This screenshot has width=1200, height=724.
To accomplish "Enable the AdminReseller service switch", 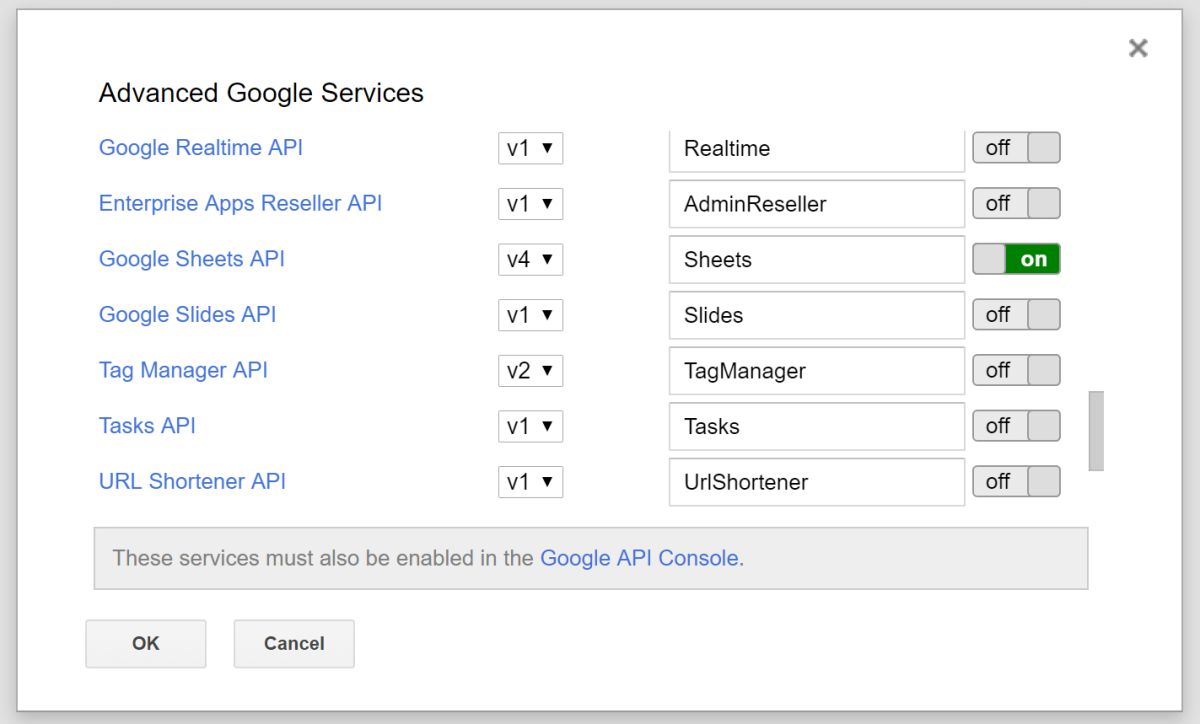I will [1016, 204].
